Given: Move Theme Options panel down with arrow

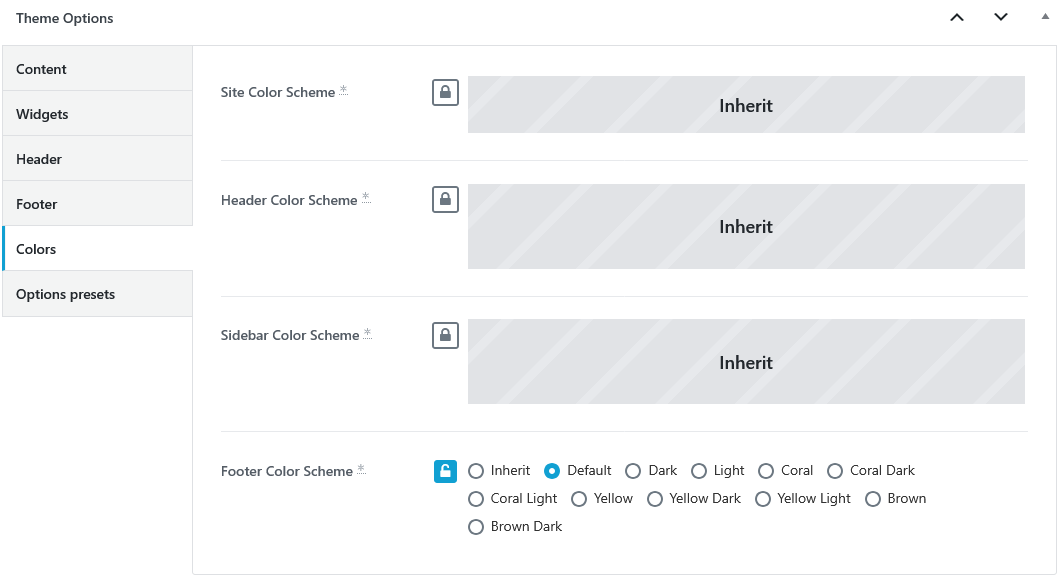Looking at the screenshot, I should click(1001, 18).
